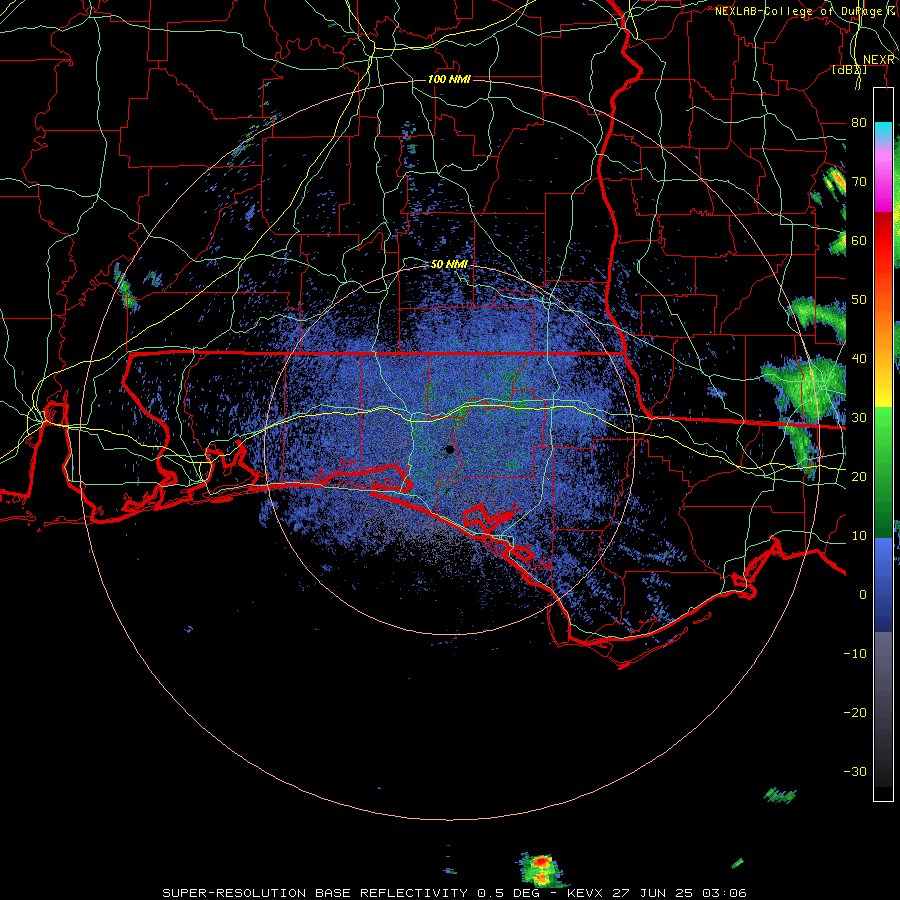Click the "-10" value on the dBZ scale
Screen dimensions: 900x900
855,654
